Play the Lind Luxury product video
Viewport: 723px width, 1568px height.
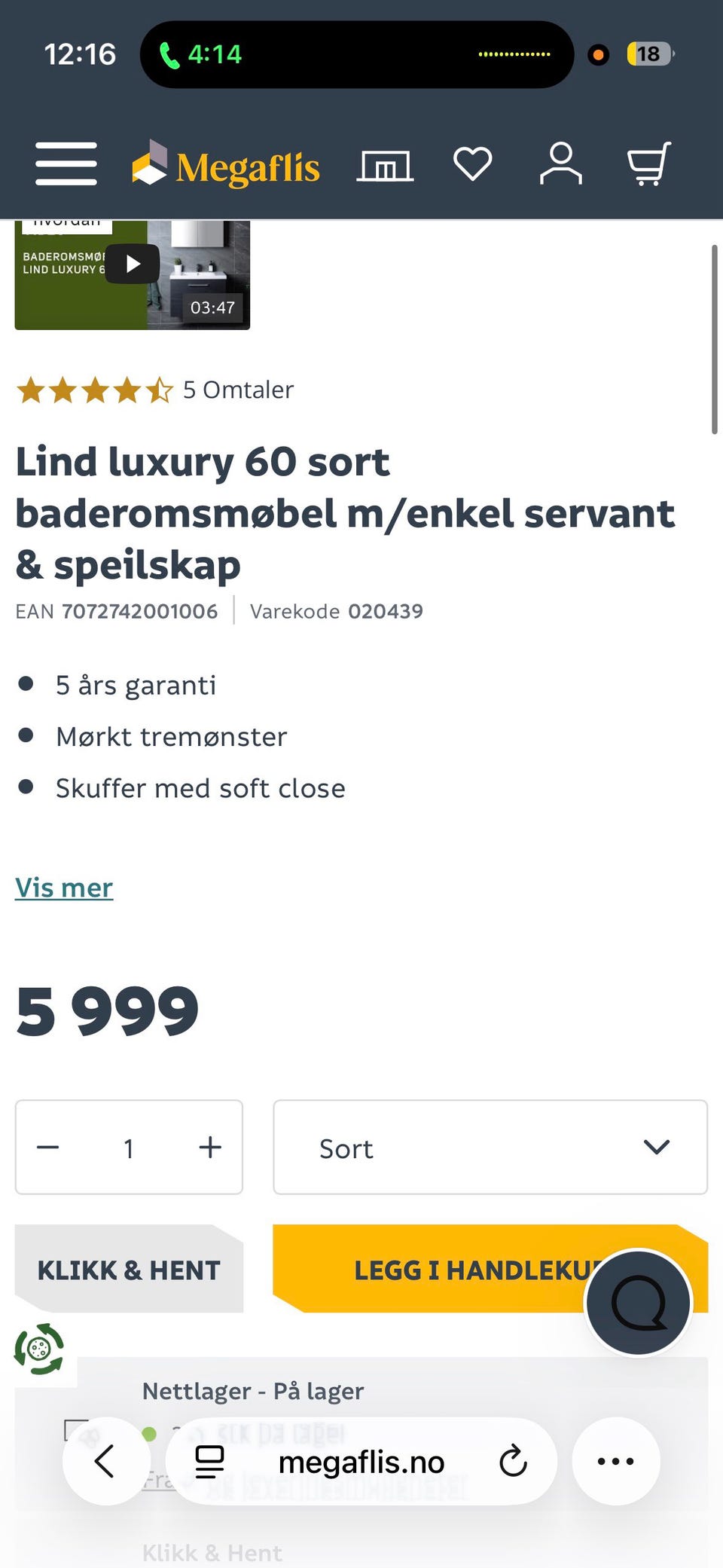133,264
